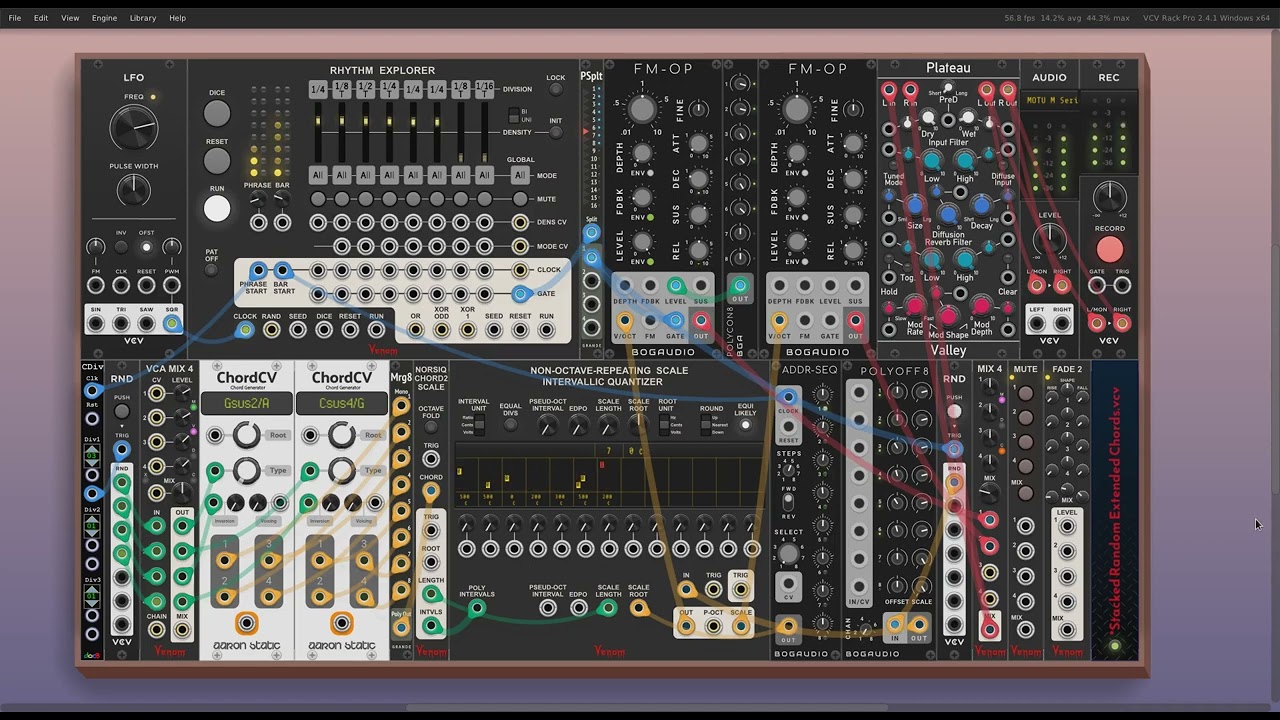Click the NORSIQ CHORD output jack

tap(431, 492)
